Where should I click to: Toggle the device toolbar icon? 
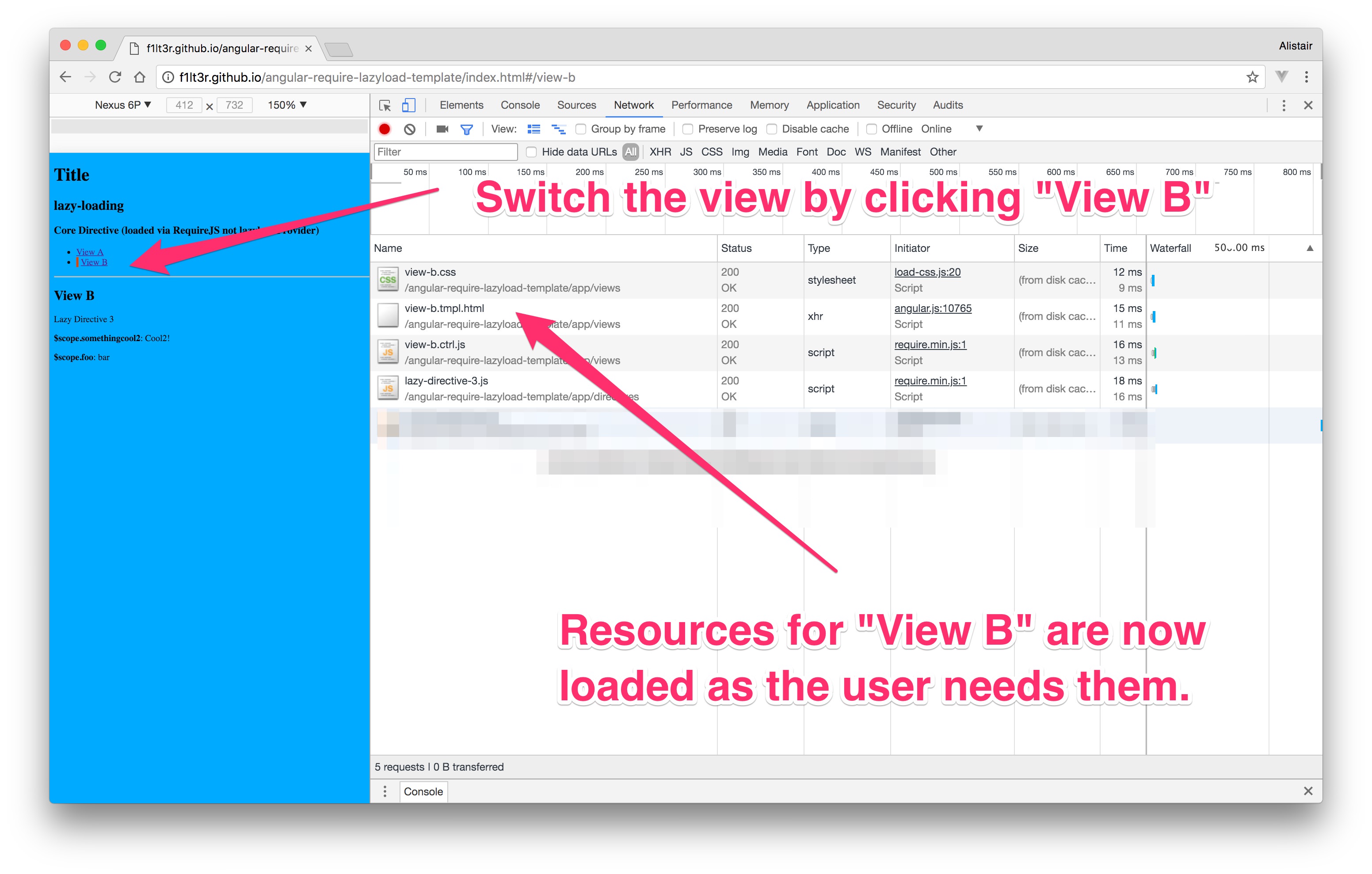click(408, 106)
